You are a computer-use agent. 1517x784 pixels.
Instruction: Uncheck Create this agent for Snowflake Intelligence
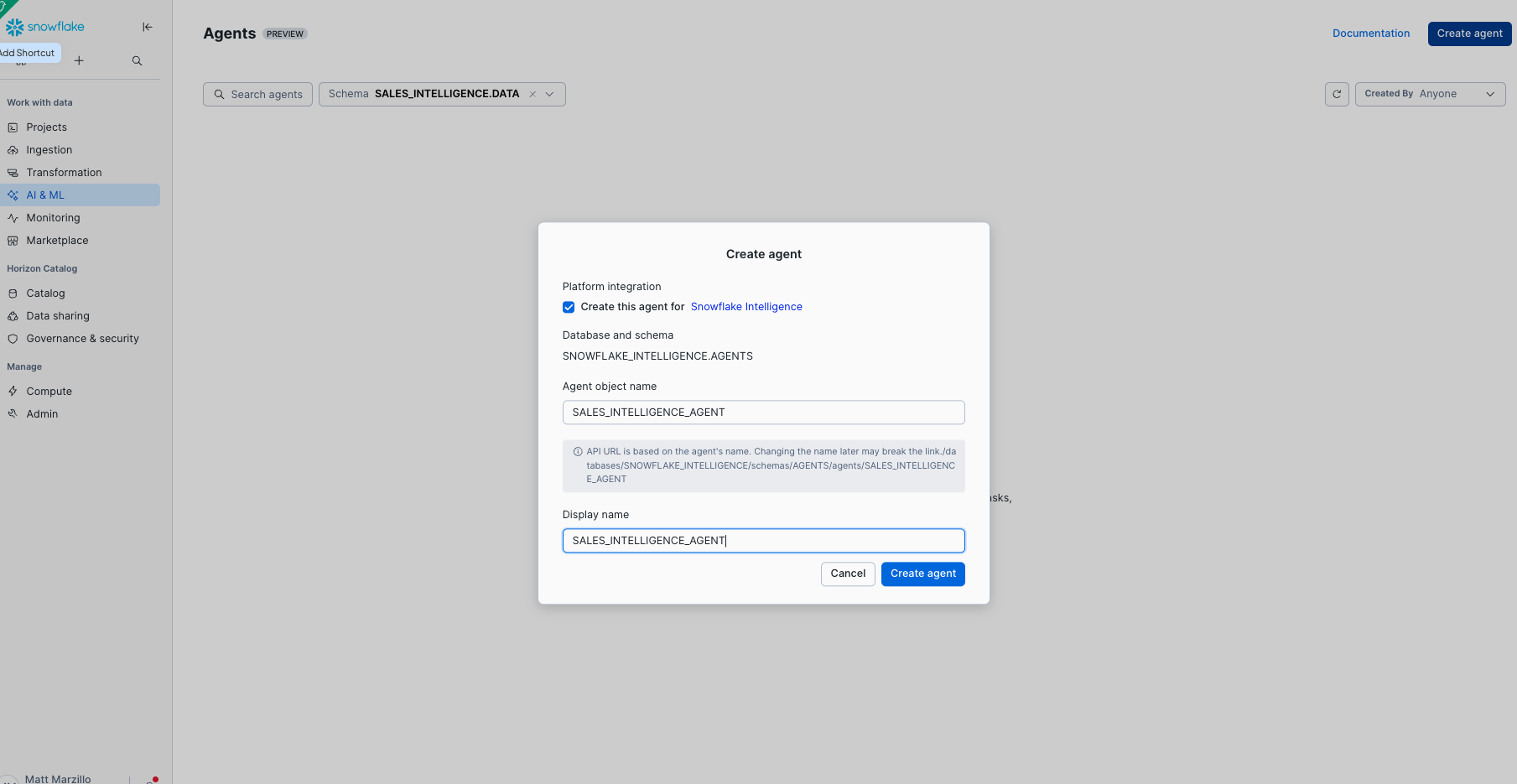[x=569, y=307]
